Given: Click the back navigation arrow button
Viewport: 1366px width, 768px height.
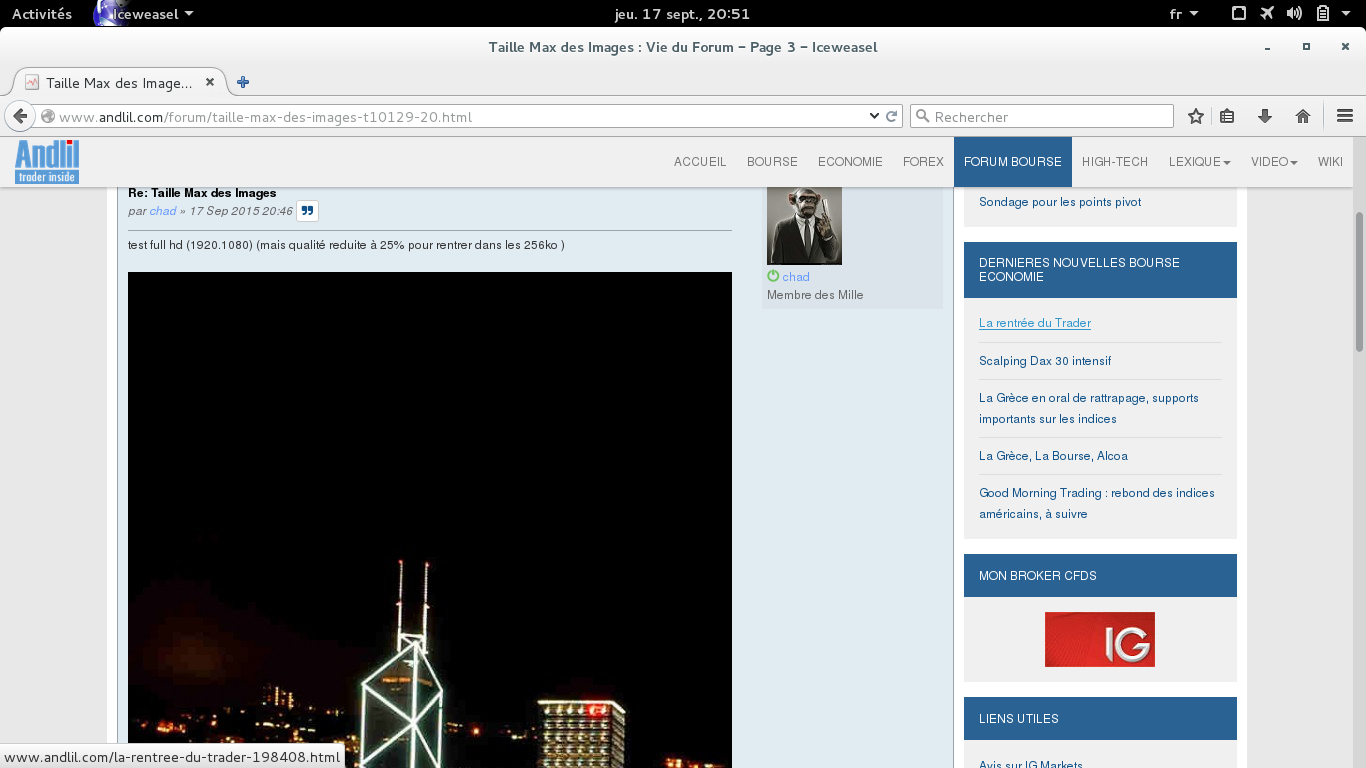Looking at the screenshot, I should click(x=20, y=116).
